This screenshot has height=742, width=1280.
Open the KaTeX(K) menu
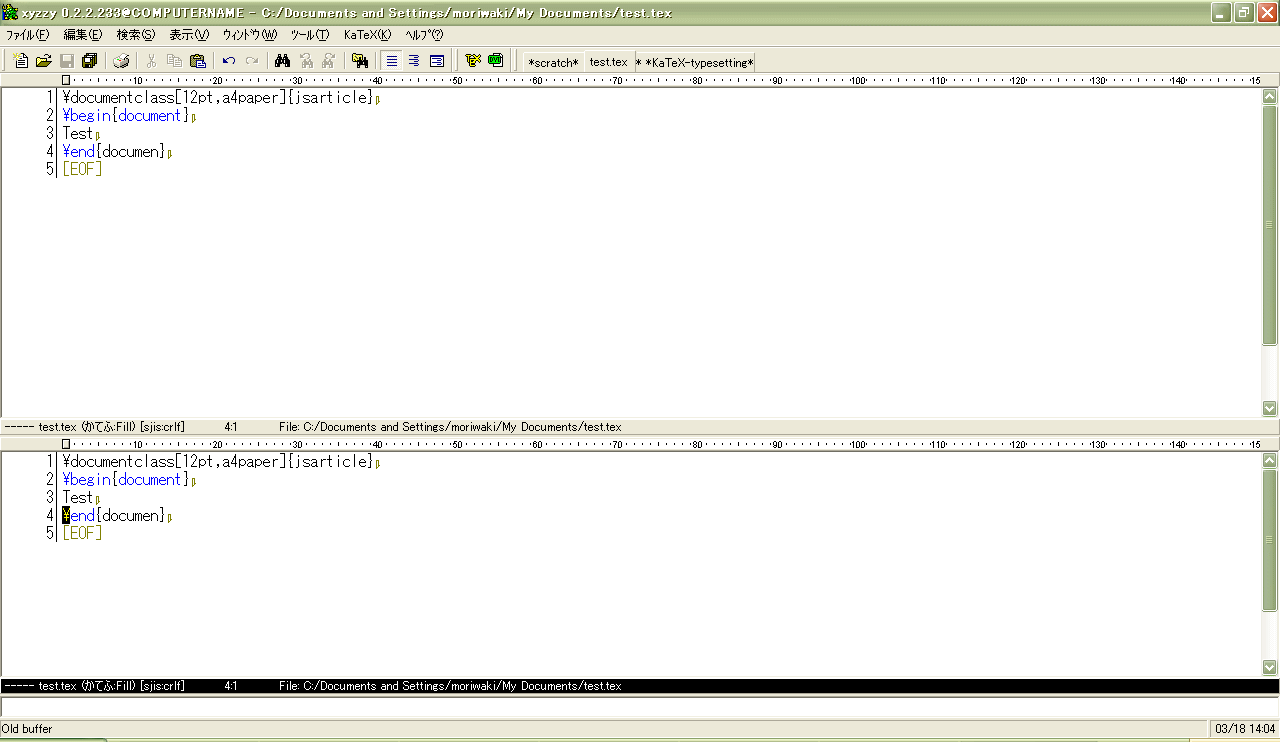click(x=367, y=34)
